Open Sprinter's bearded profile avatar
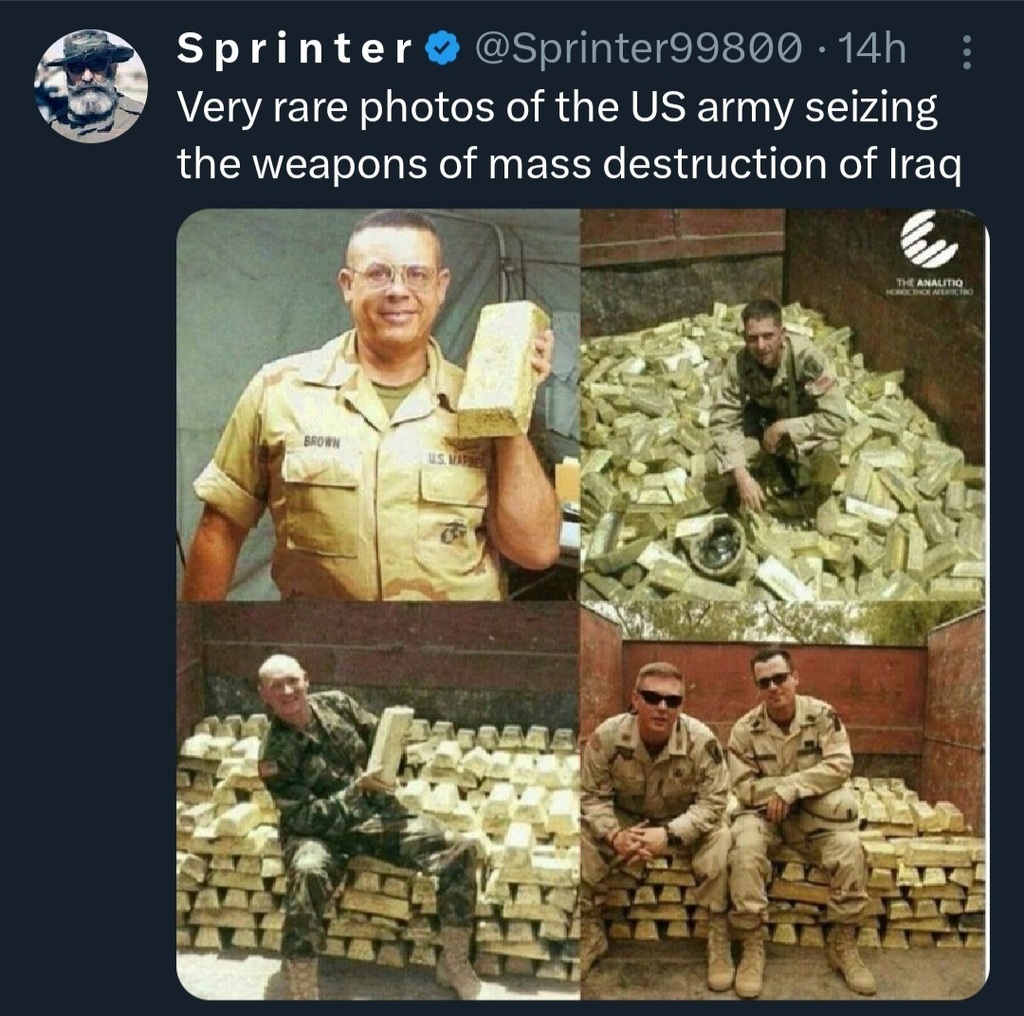This screenshot has height=1016, width=1024. click(91, 86)
